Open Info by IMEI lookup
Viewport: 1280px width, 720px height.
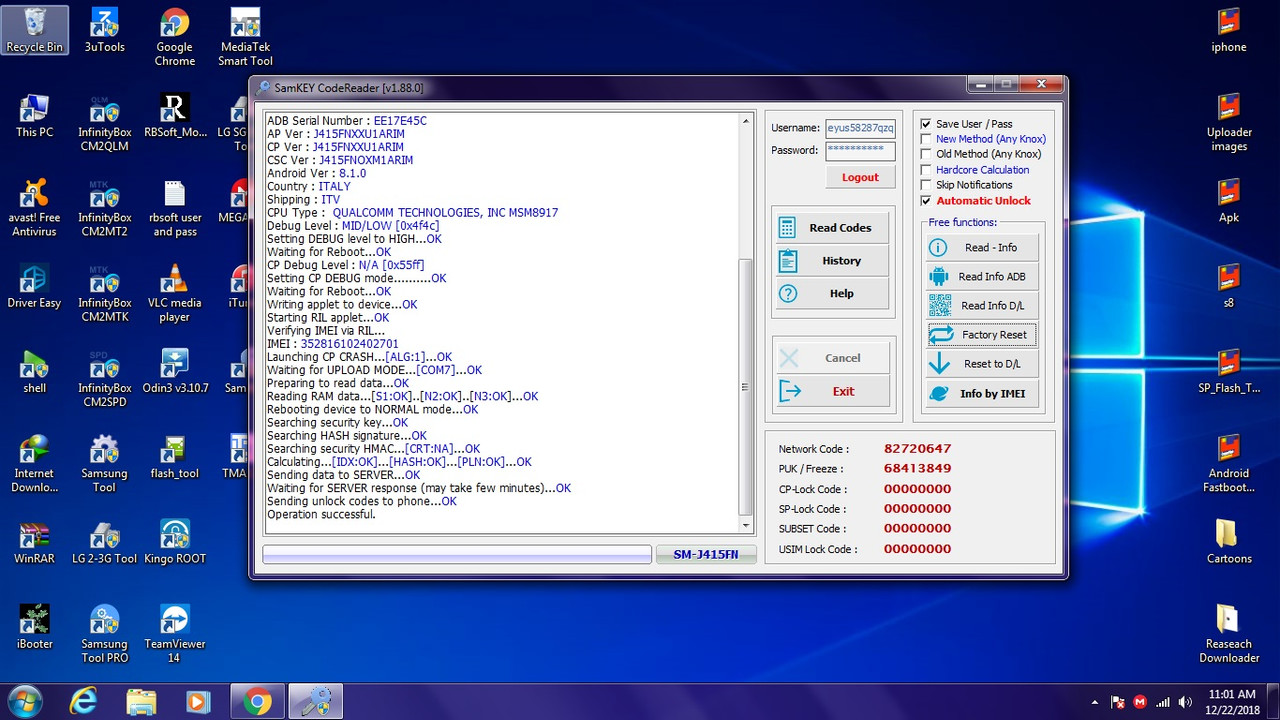pyautogui.click(x=982, y=394)
